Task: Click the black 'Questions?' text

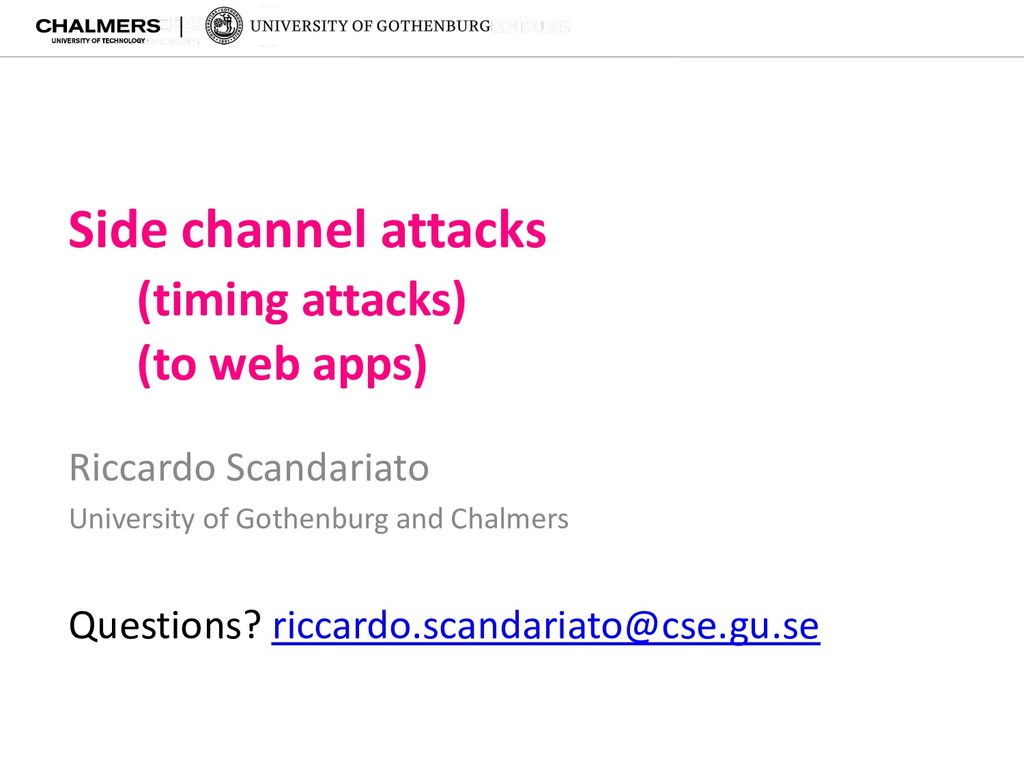Action: [x=165, y=626]
